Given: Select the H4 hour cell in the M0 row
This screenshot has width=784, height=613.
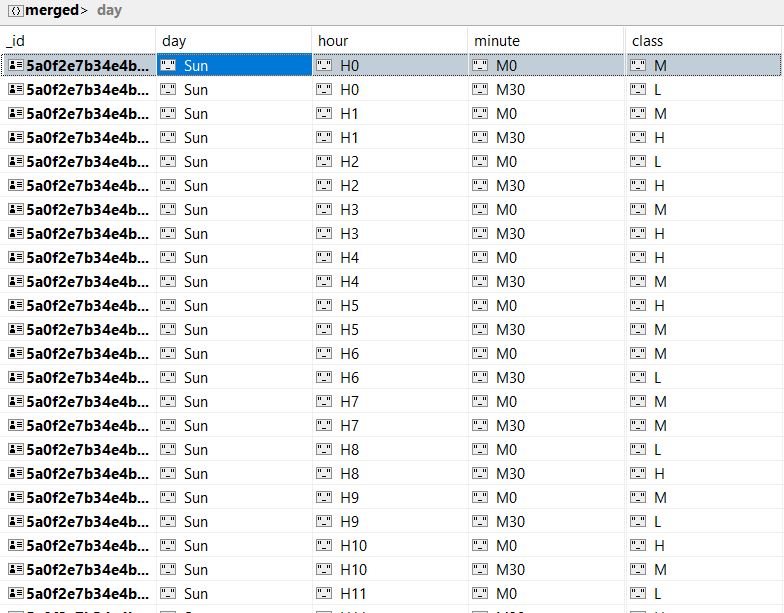Looking at the screenshot, I should click(390, 257).
